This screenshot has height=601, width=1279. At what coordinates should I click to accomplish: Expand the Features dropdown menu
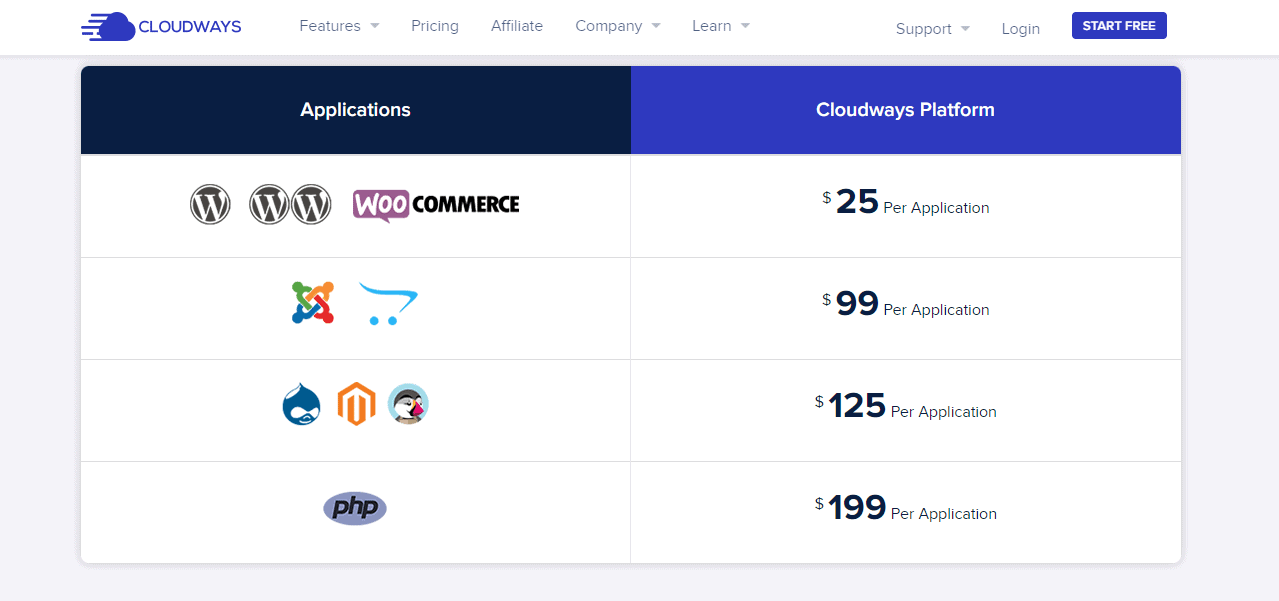[339, 26]
